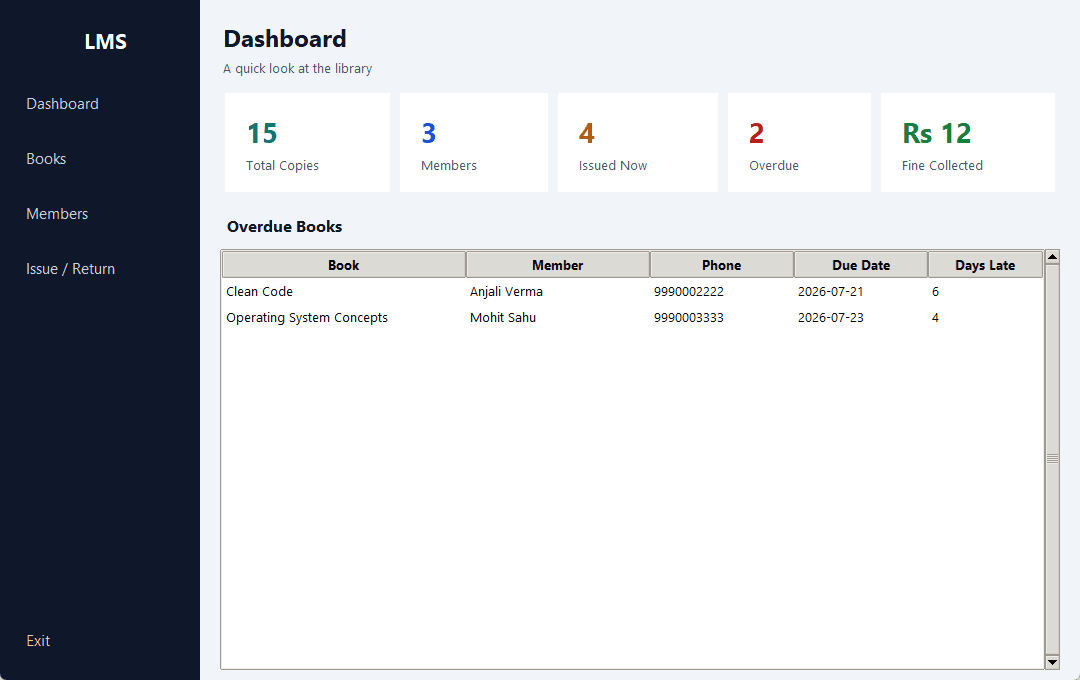This screenshot has height=680, width=1080.
Task: Click phone number 9990002222
Action: point(689,291)
